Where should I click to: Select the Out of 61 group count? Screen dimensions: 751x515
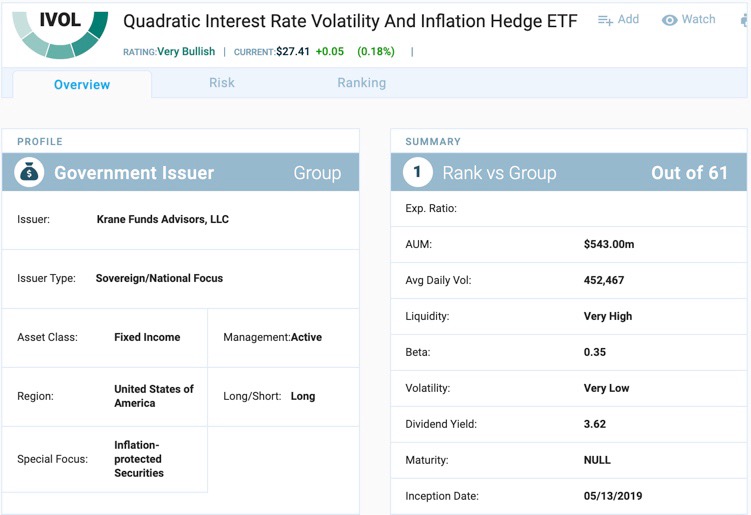pyautogui.click(x=689, y=173)
